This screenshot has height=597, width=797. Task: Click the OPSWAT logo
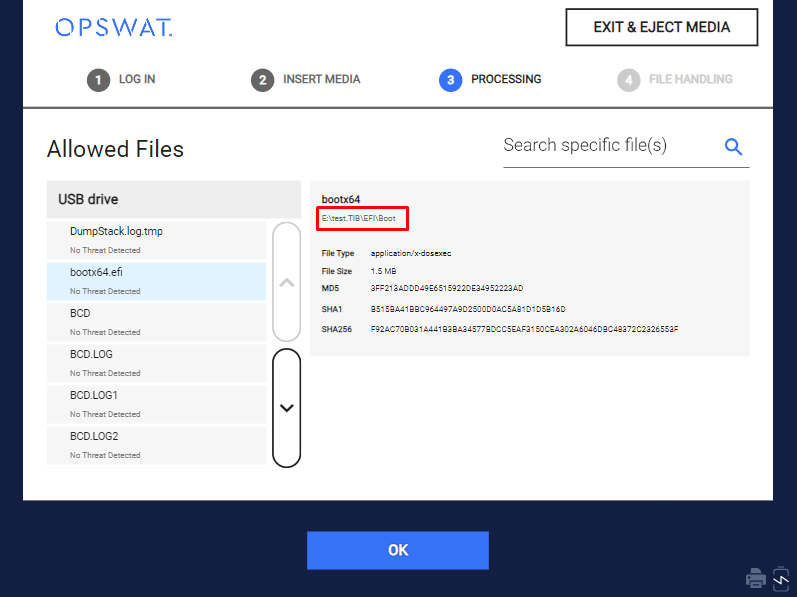point(114,27)
